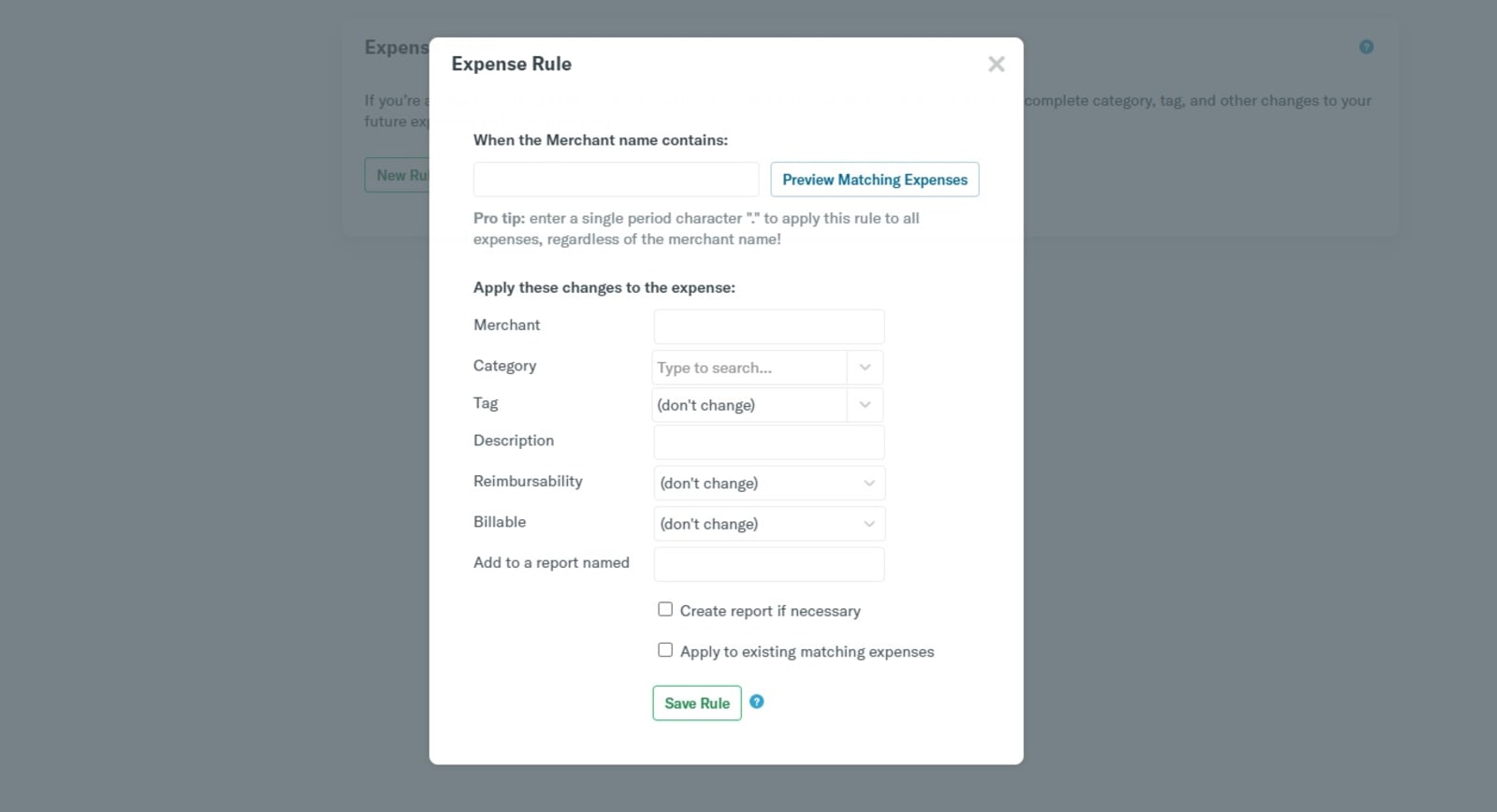The image size is (1497, 812).
Task: Click the Description input field
Action: (768, 442)
